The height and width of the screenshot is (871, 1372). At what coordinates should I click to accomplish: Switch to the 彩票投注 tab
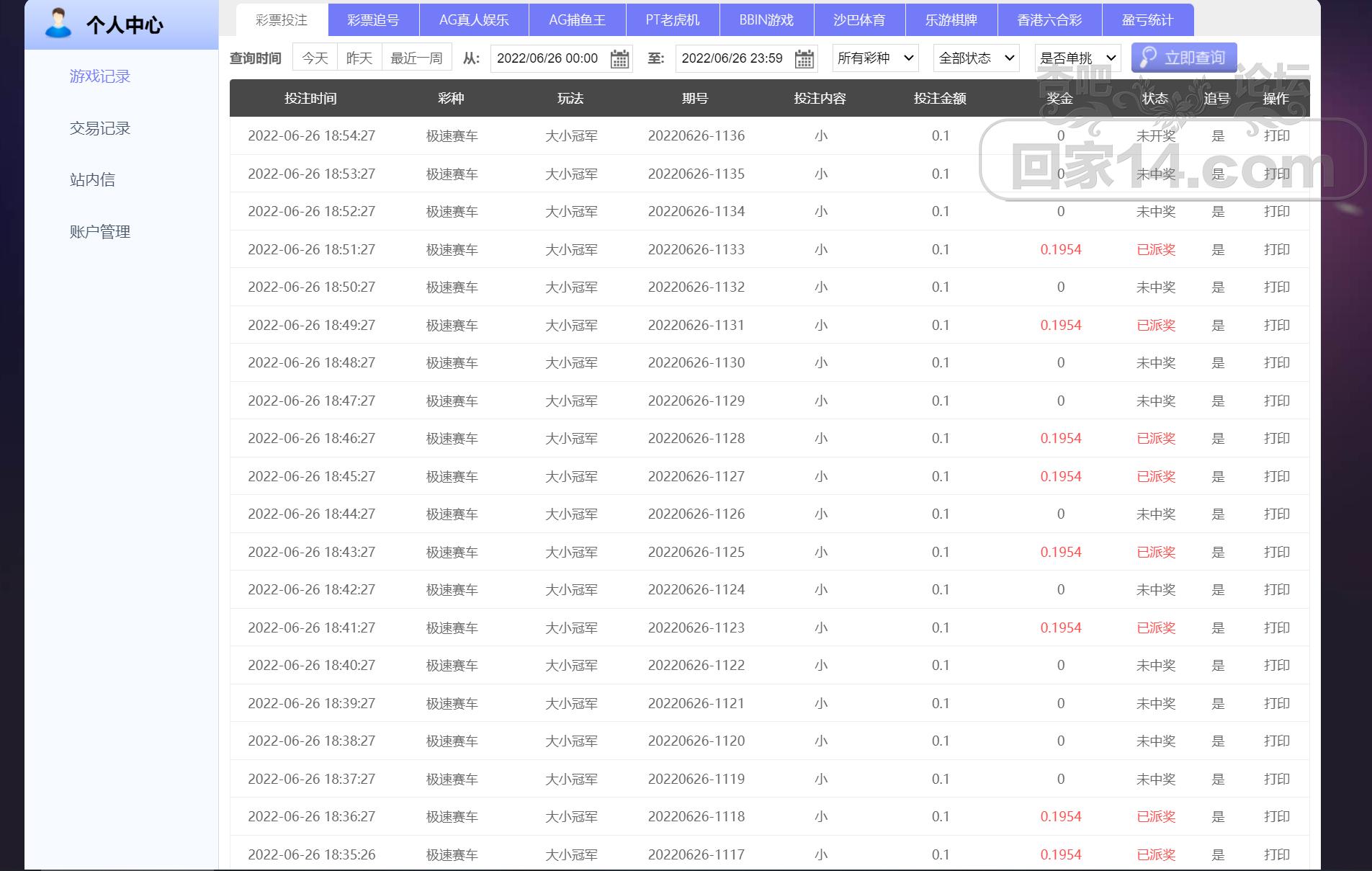(x=282, y=20)
